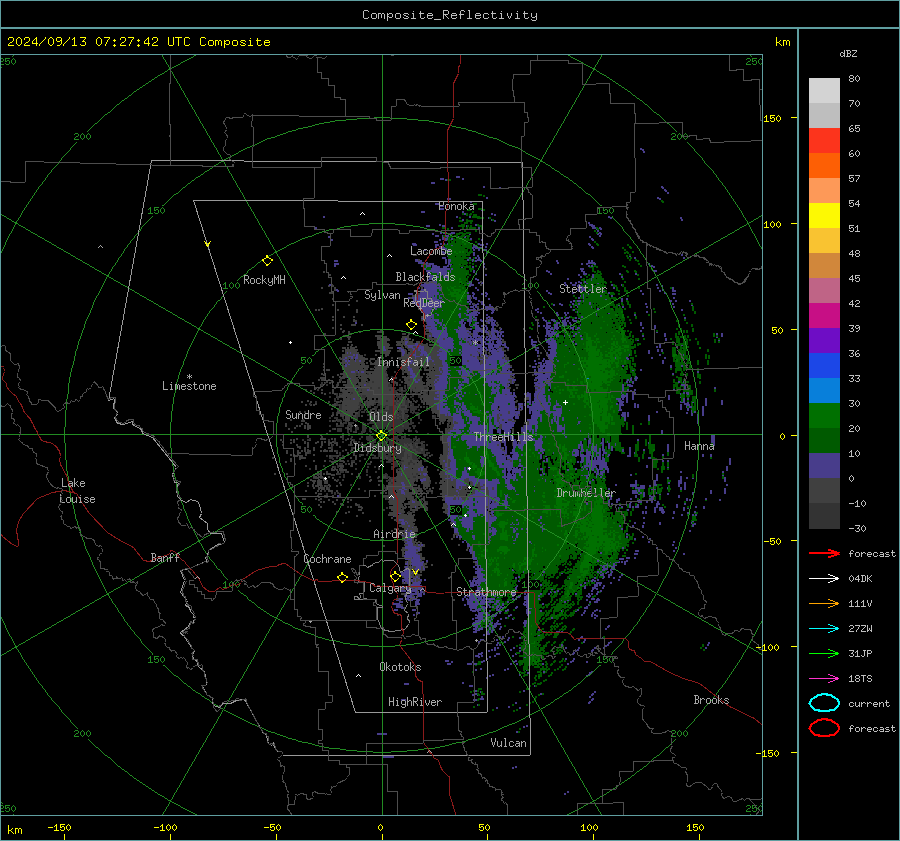Click the orange 111V arrow in the legend
Image resolution: width=900 pixels, height=841 pixels.
point(824,603)
